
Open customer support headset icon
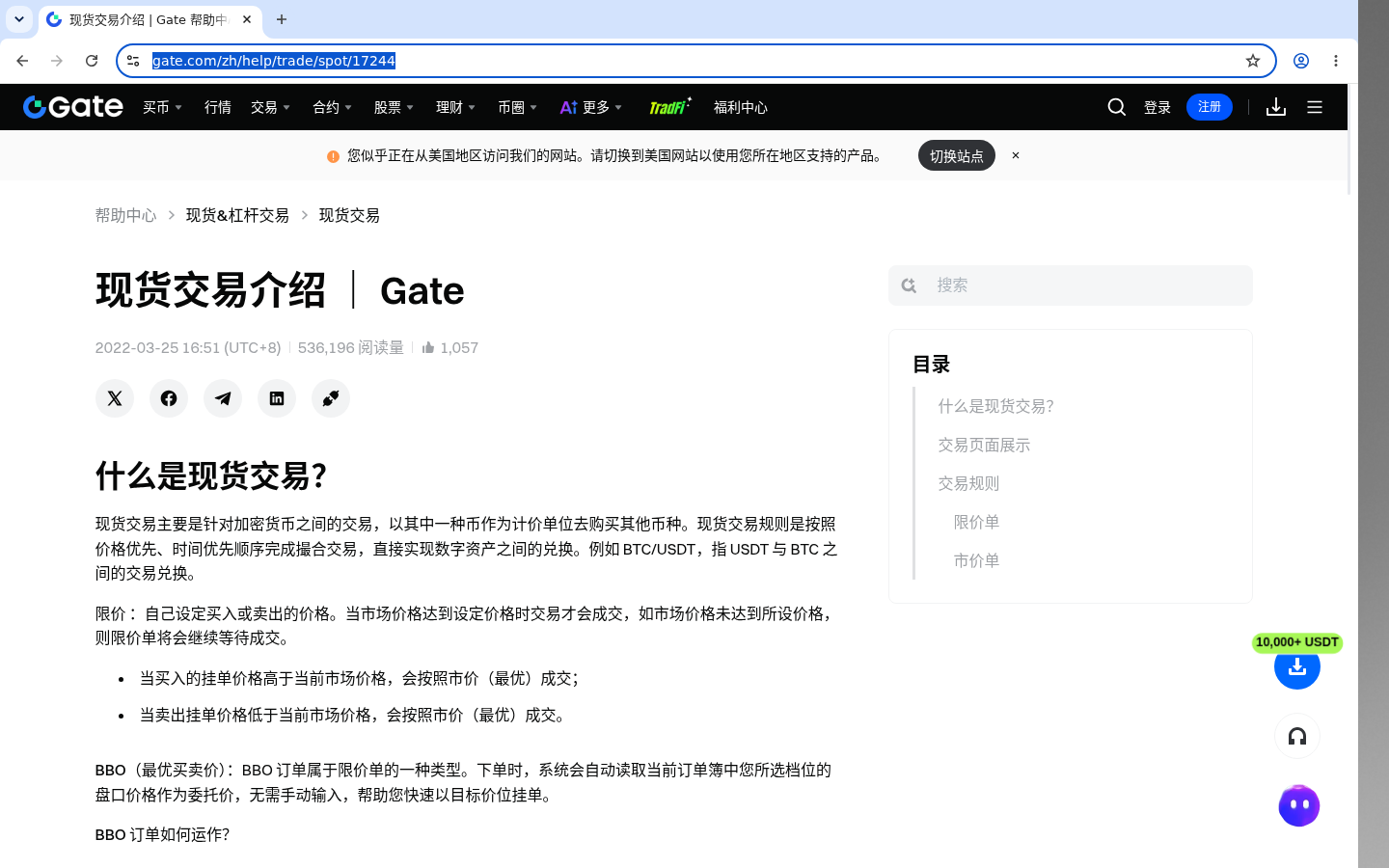point(1297,737)
